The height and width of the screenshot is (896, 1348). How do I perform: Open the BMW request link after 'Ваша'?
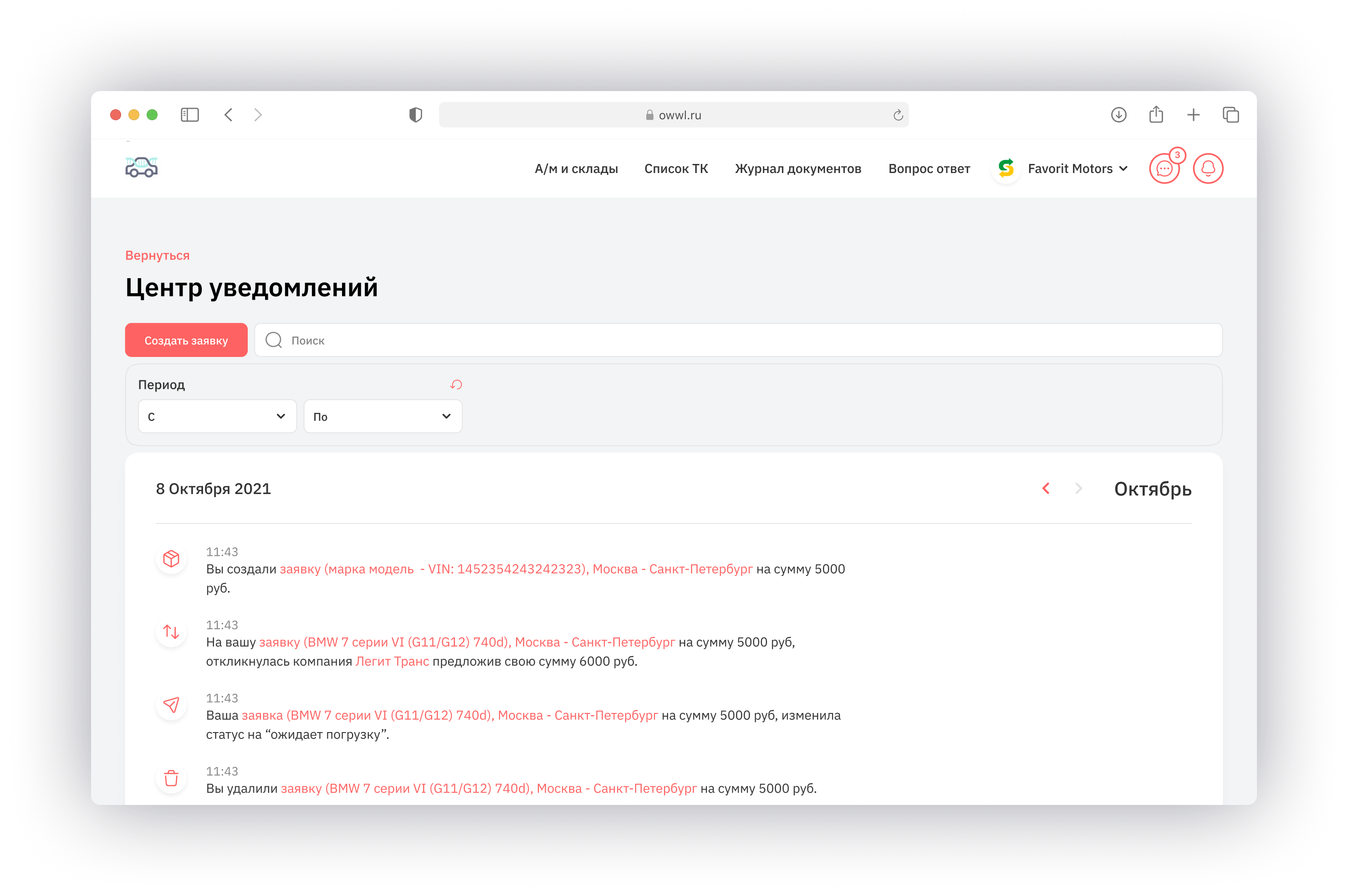point(450,715)
